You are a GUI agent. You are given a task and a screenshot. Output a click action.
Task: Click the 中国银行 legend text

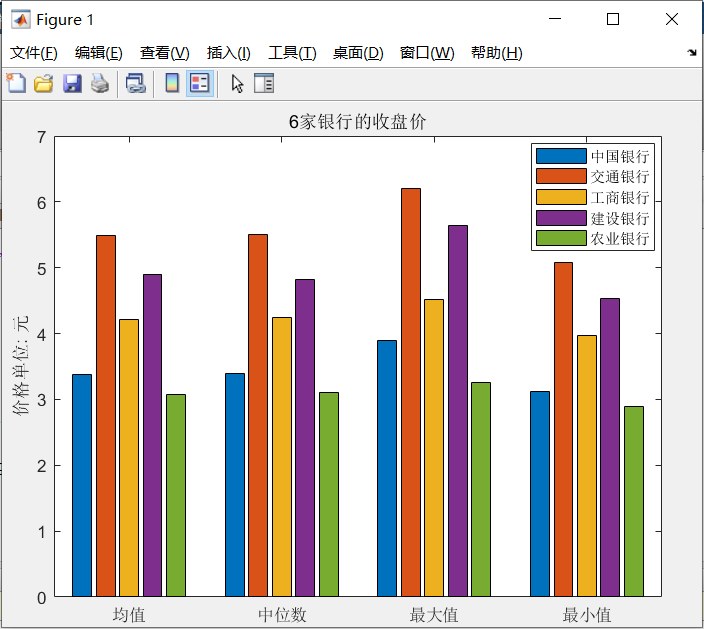tap(620, 156)
